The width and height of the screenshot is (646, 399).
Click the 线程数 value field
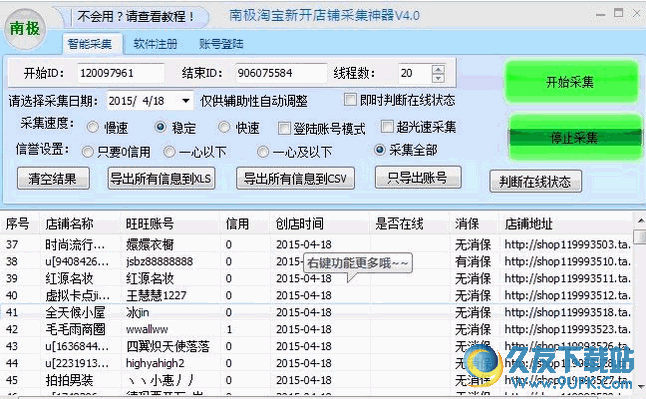click(x=414, y=73)
